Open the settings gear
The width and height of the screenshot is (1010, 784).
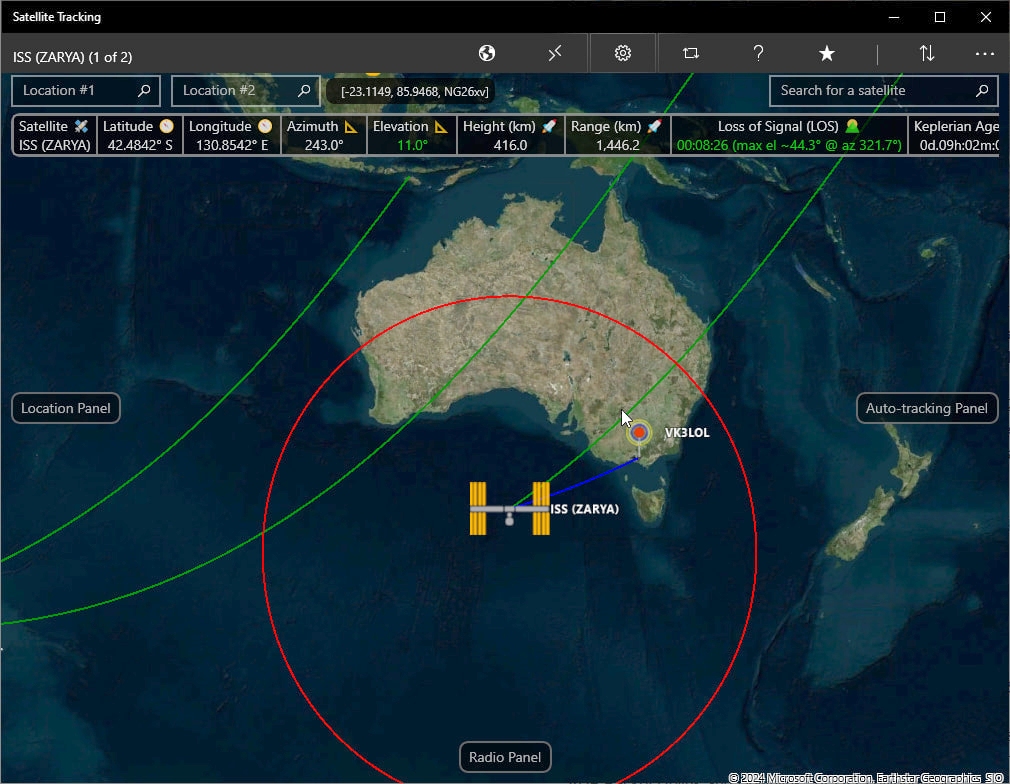coord(623,54)
